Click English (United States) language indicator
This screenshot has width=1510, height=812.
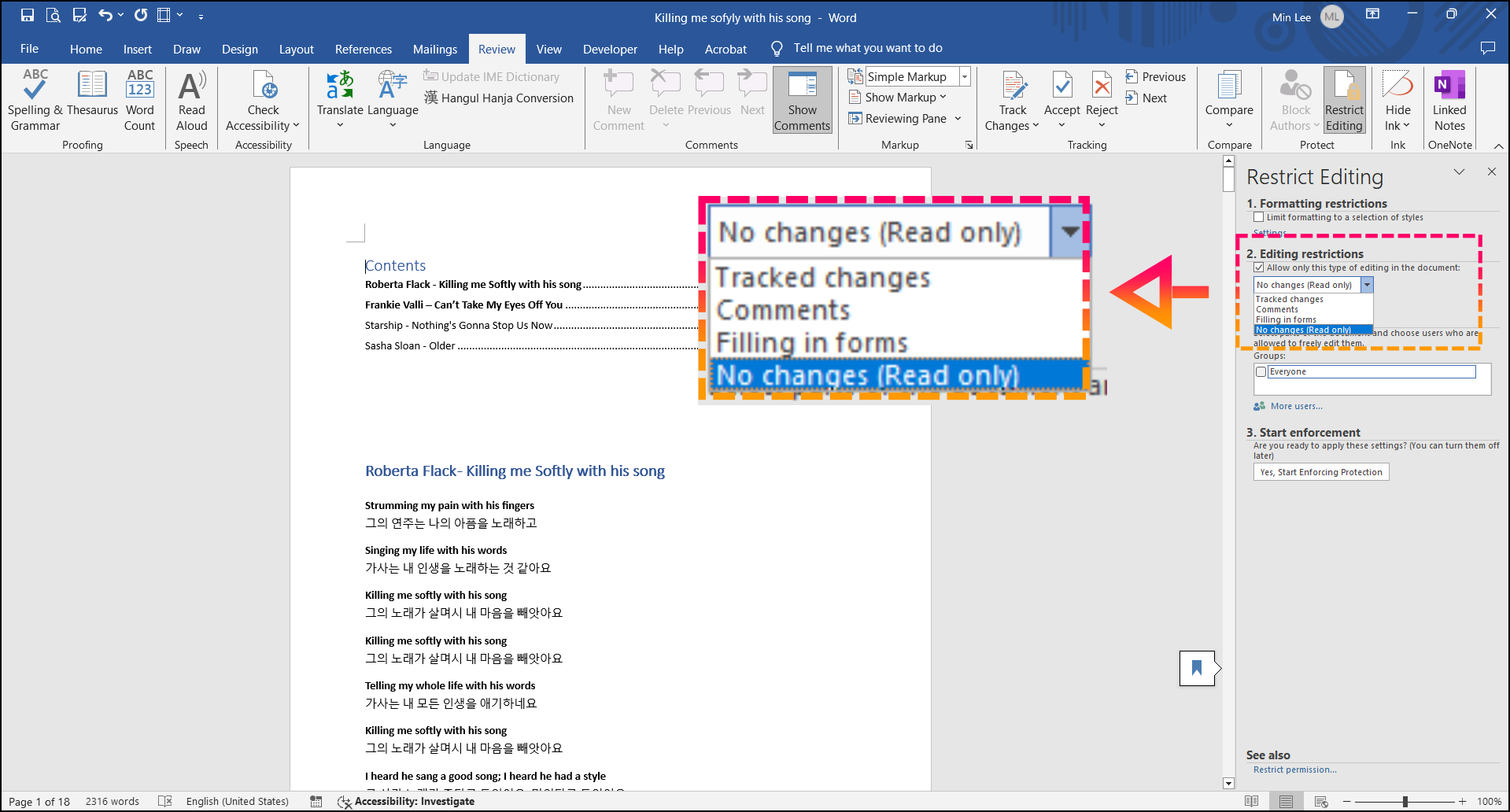(238, 802)
